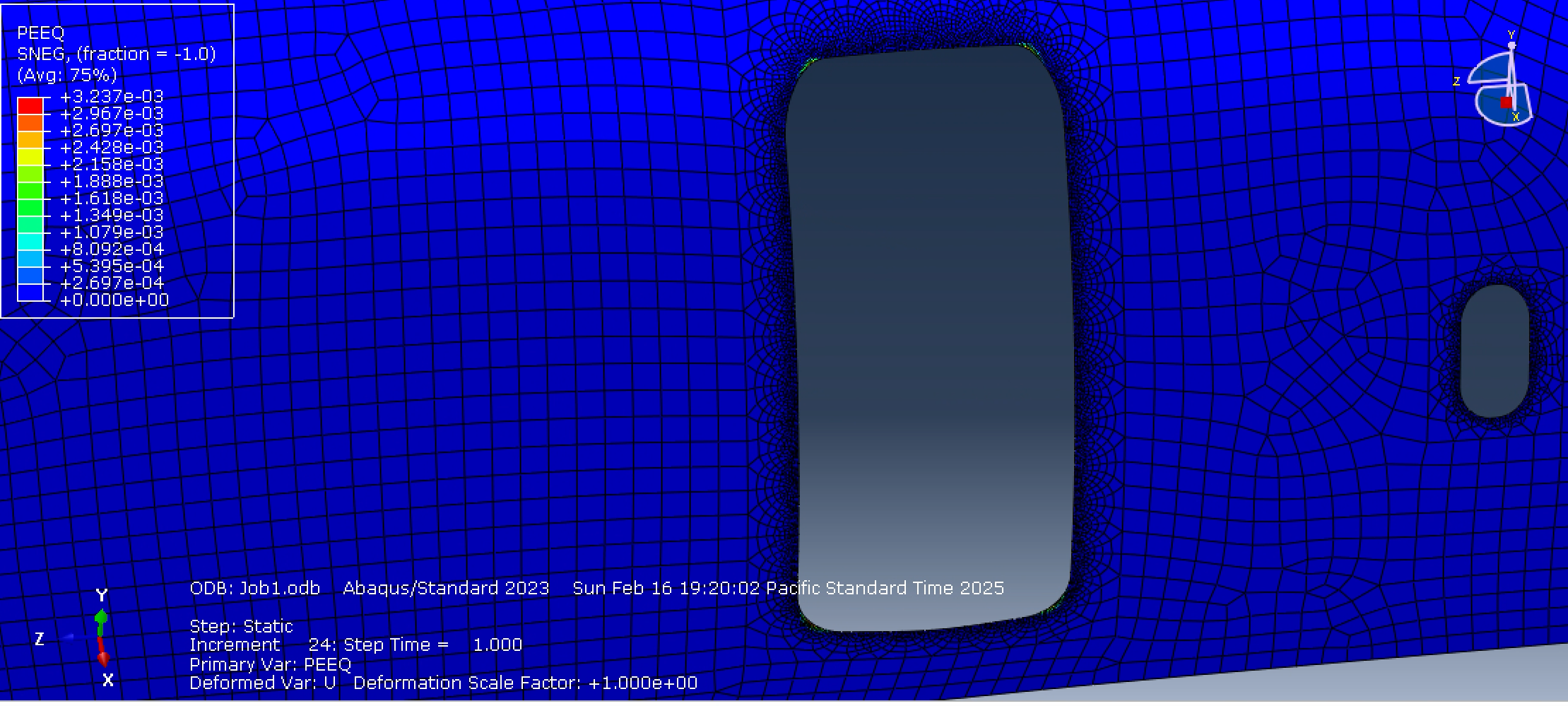Click the ODB: Job1.odb label
Image resolution: width=1568 pixels, height=706 pixels.
tap(255, 588)
